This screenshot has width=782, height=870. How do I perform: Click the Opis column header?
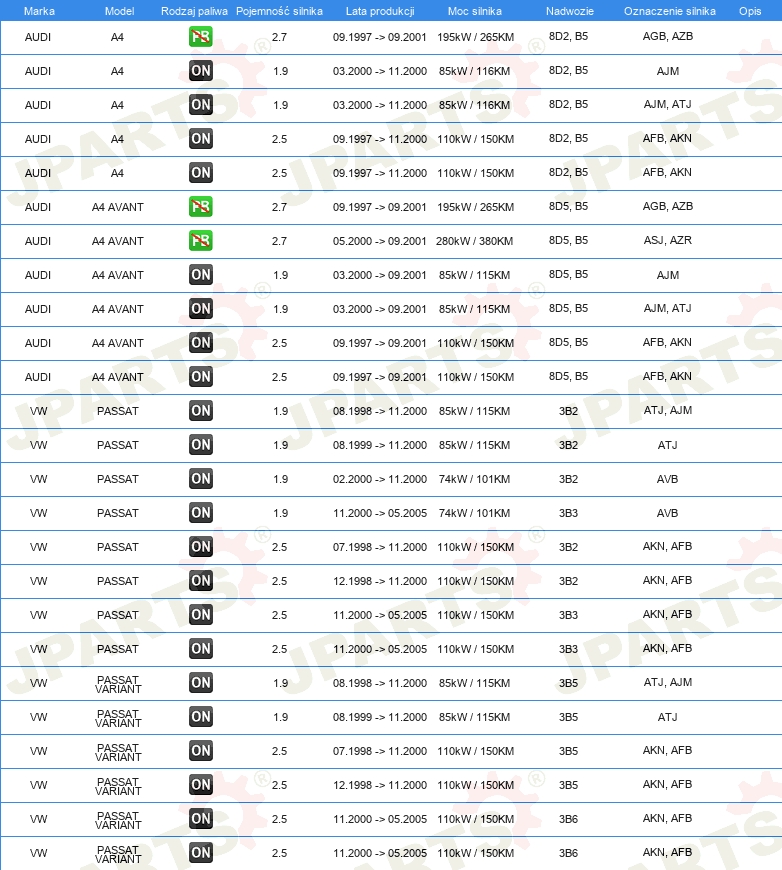(750, 11)
